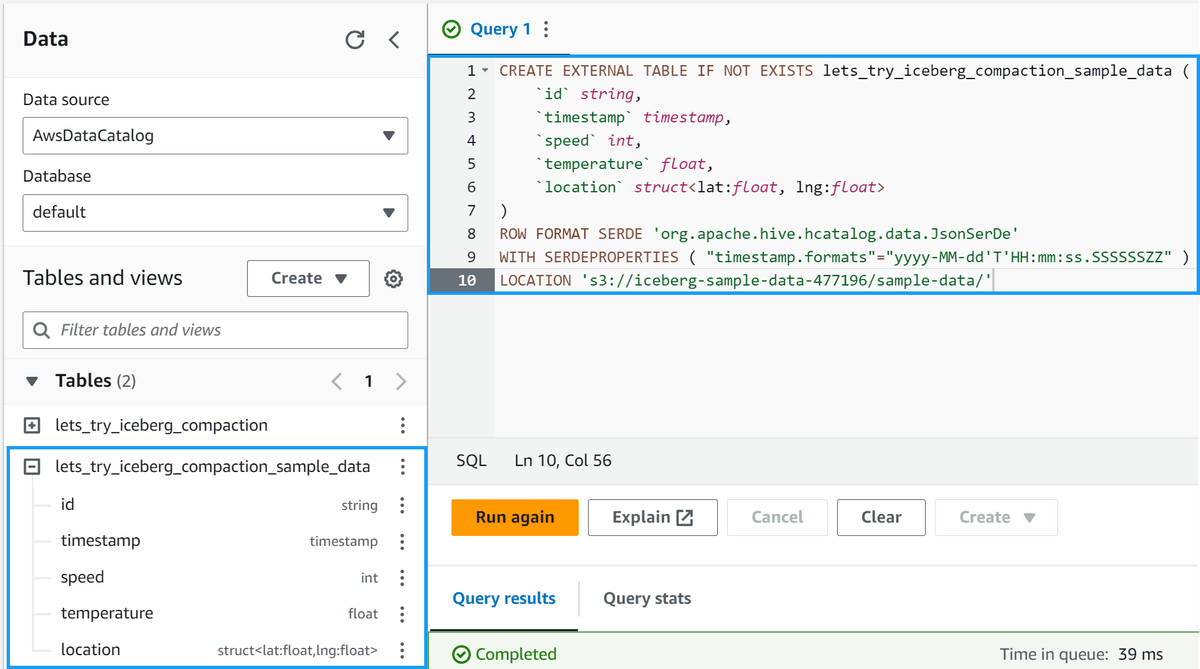Expand the lets_try_iceberg_compaction table
1200x669 pixels.
[x=32, y=425]
